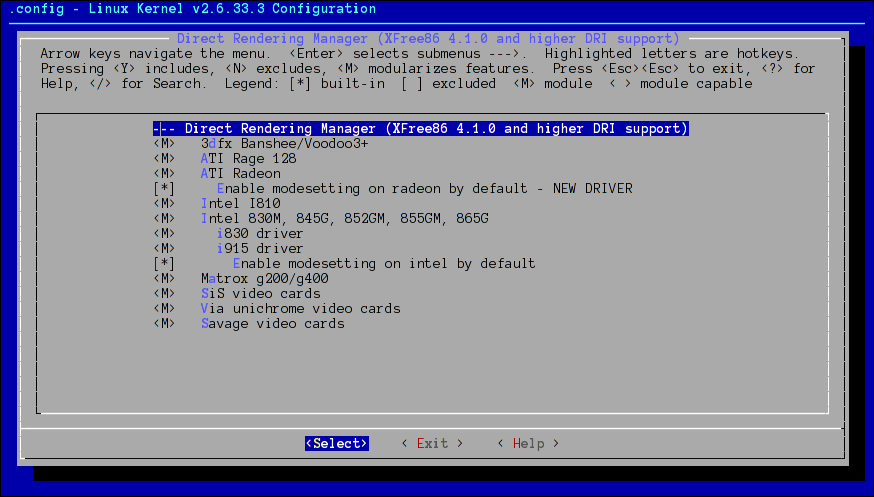
Task: Toggle <M> marker for Via unichrome video cards
Action: [x=164, y=309]
